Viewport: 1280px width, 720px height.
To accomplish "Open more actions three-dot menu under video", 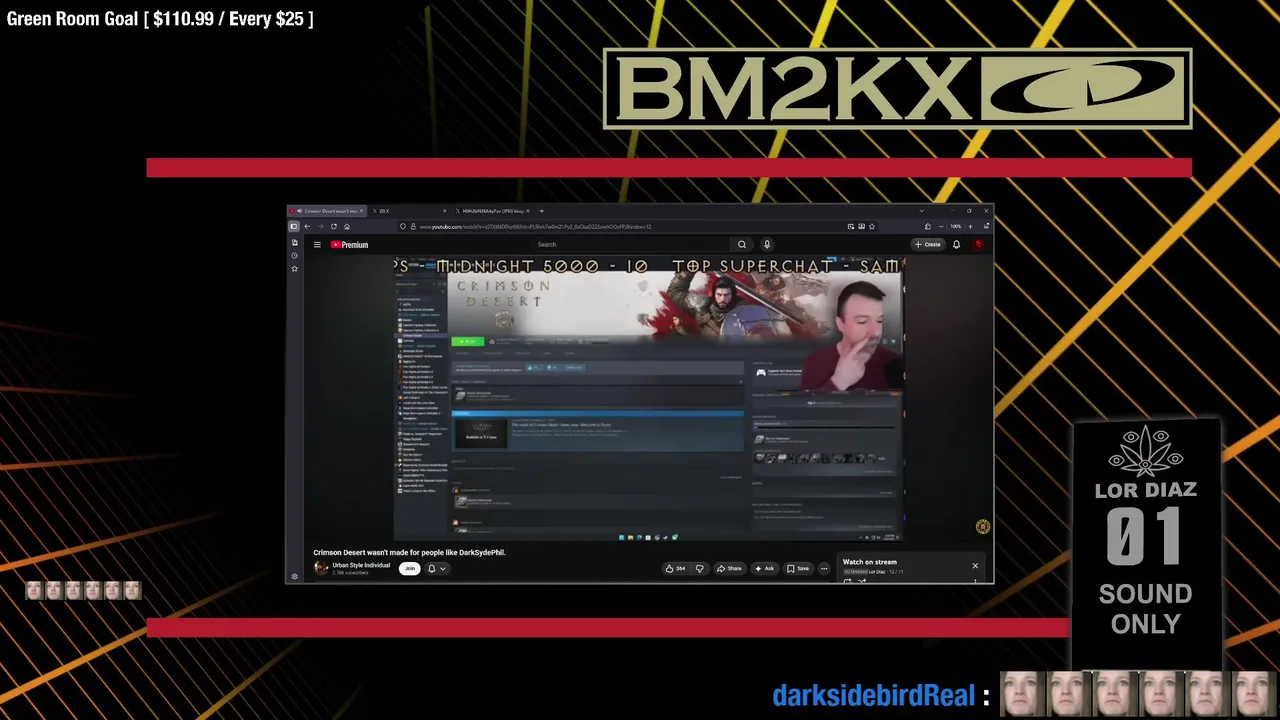I will (824, 568).
